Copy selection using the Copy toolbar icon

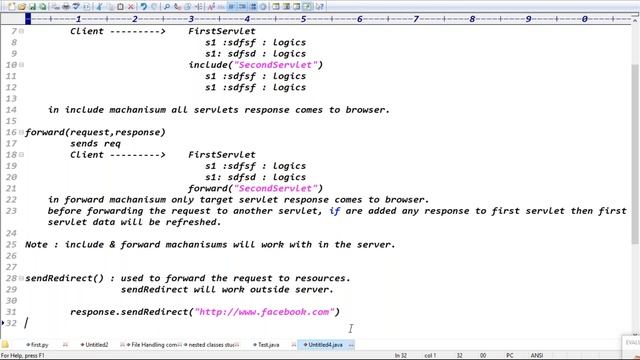[109, 7]
